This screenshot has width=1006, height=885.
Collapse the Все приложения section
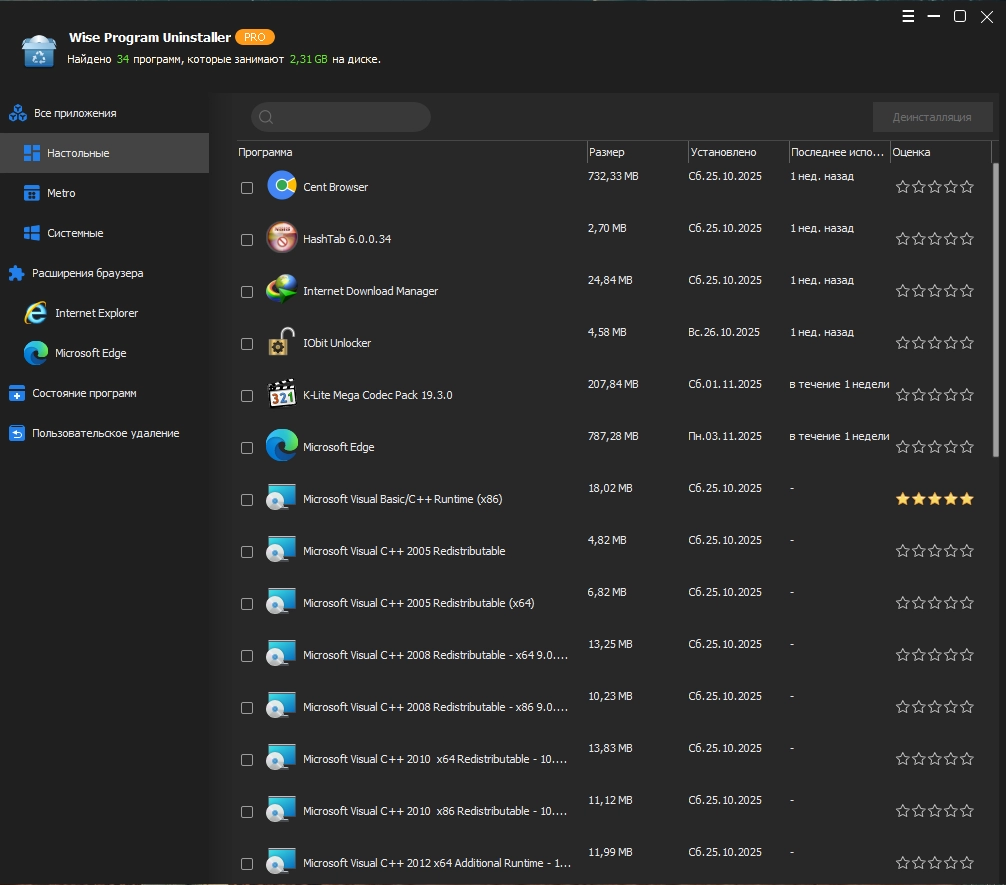(75, 113)
